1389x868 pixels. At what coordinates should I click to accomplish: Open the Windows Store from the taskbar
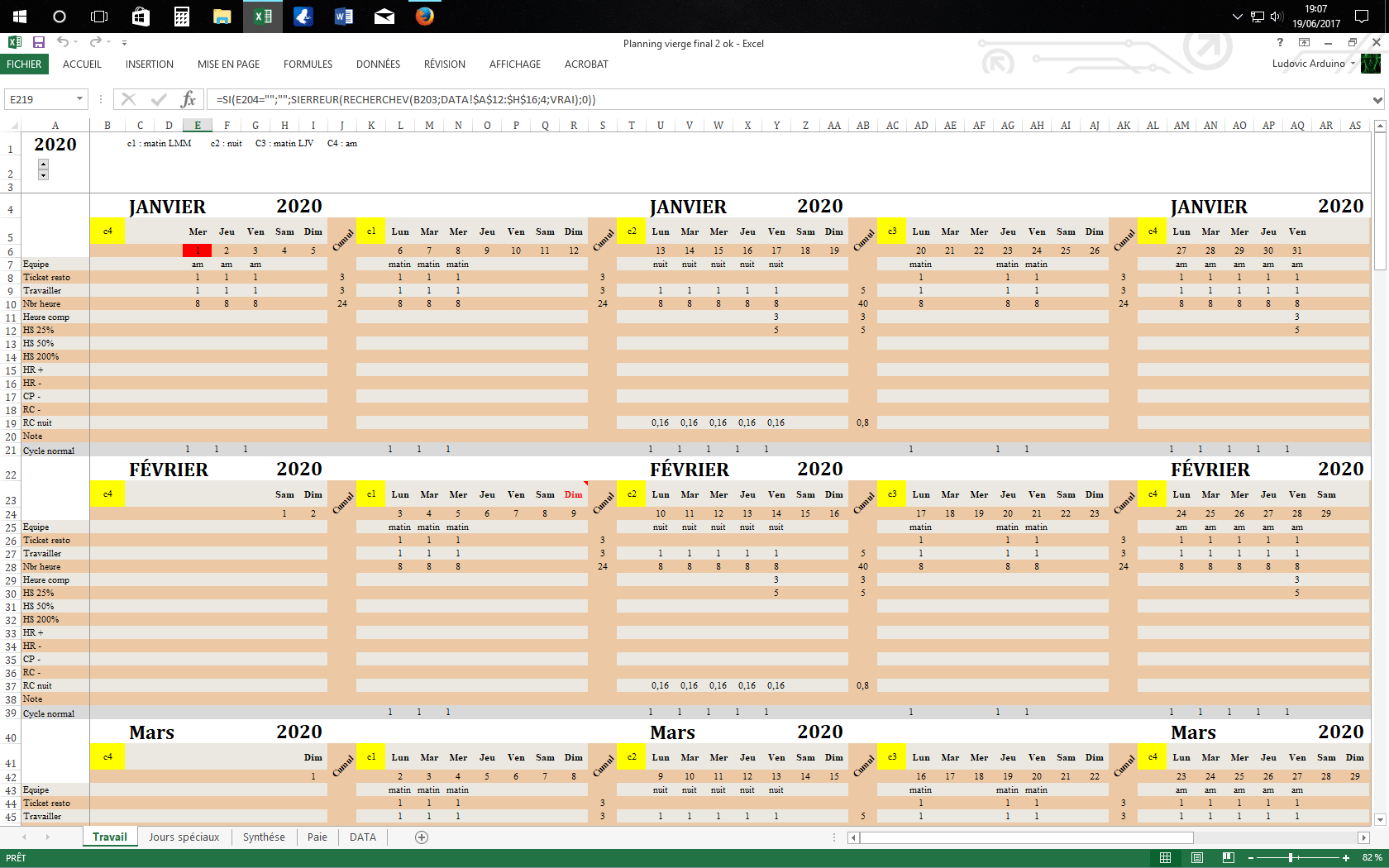pyautogui.click(x=141, y=17)
